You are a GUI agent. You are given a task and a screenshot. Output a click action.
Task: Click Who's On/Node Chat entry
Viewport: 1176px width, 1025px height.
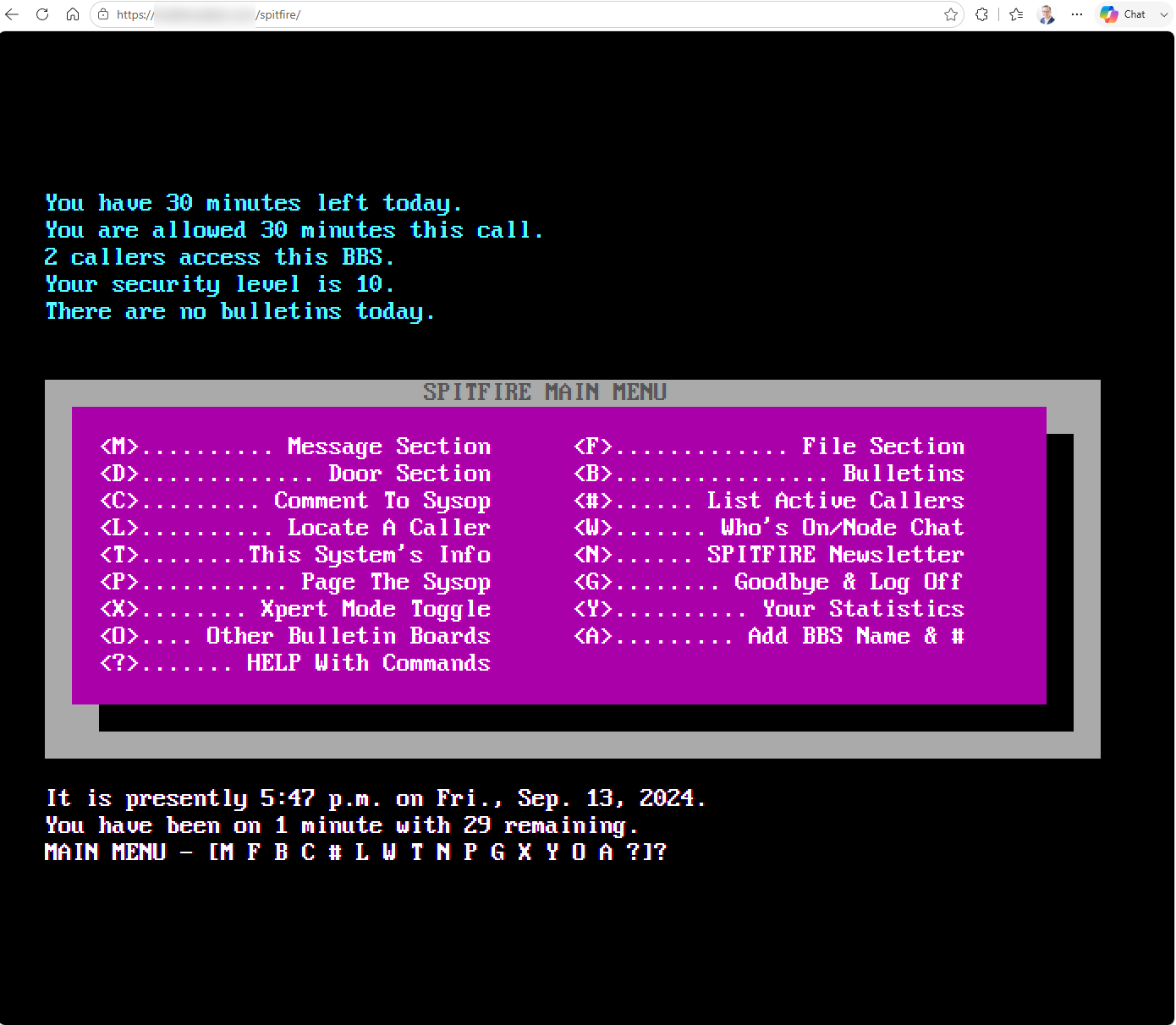[x=769, y=528]
